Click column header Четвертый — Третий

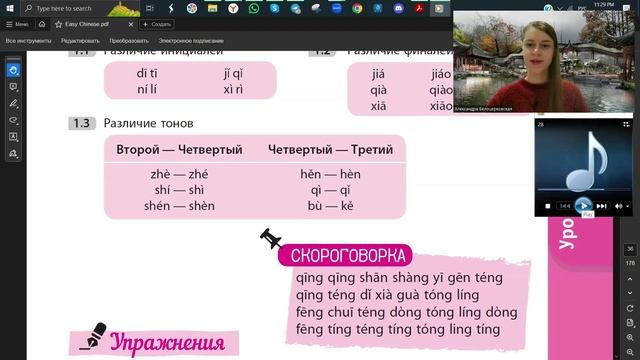[330, 150]
